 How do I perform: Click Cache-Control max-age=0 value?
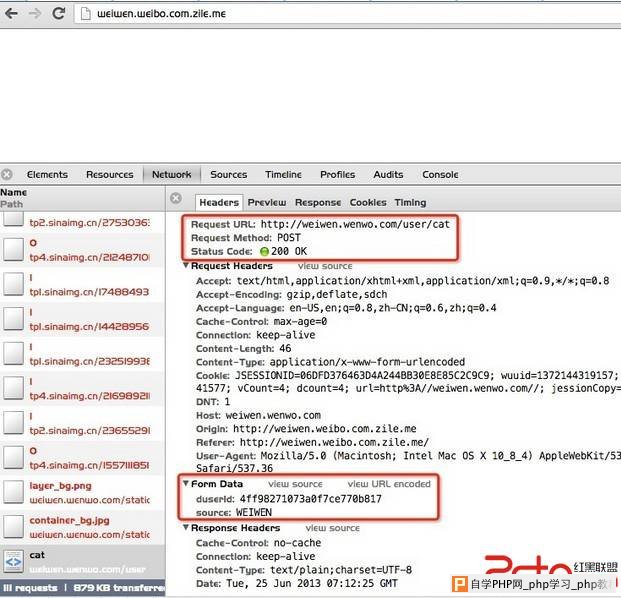tap(300, 322)
